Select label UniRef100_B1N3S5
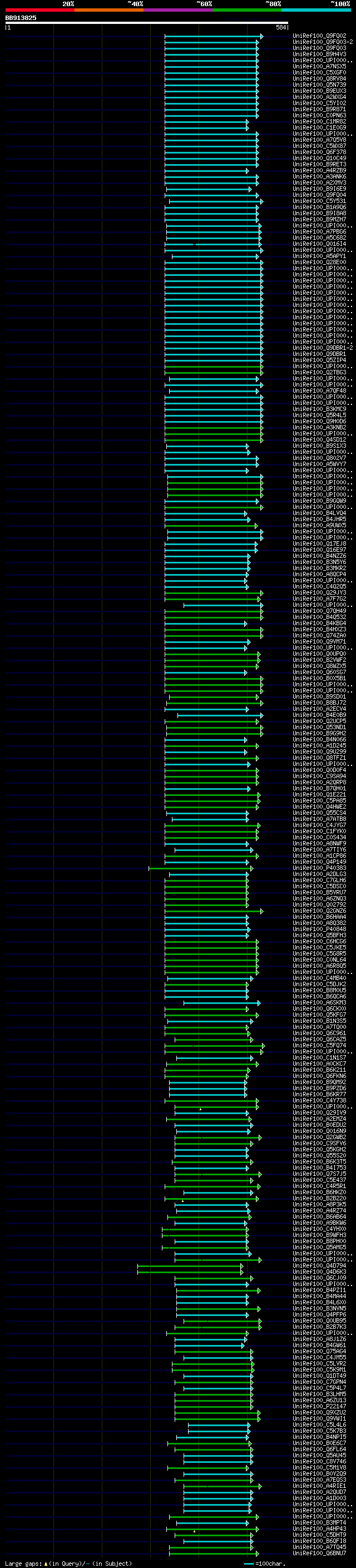 319,1021
